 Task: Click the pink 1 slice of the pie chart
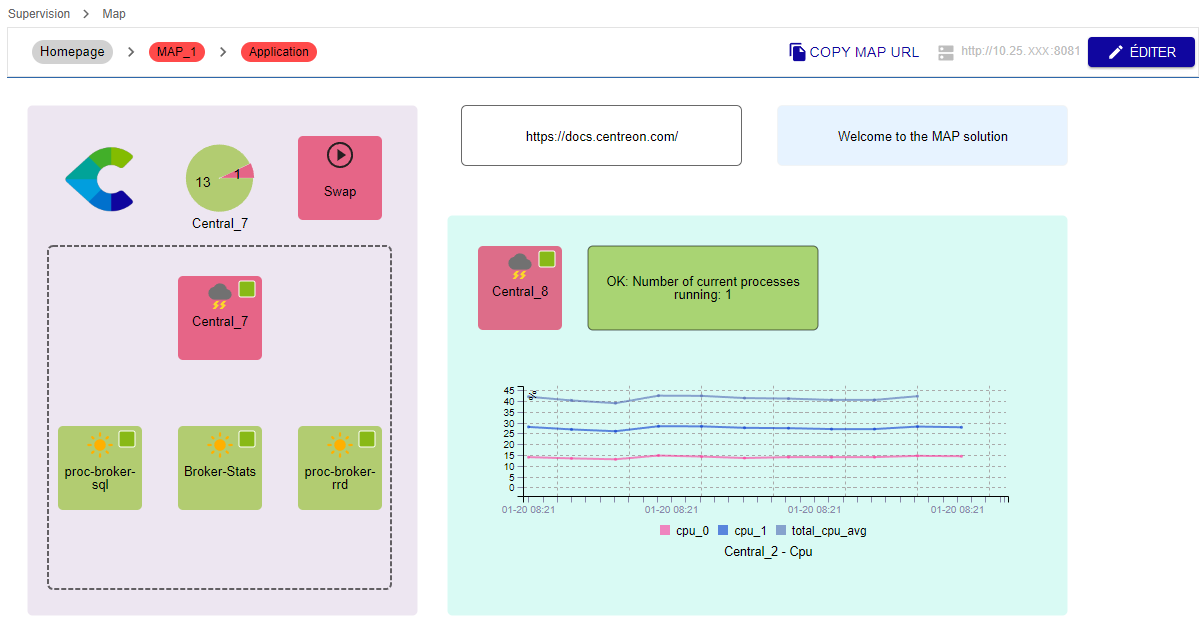243,172
